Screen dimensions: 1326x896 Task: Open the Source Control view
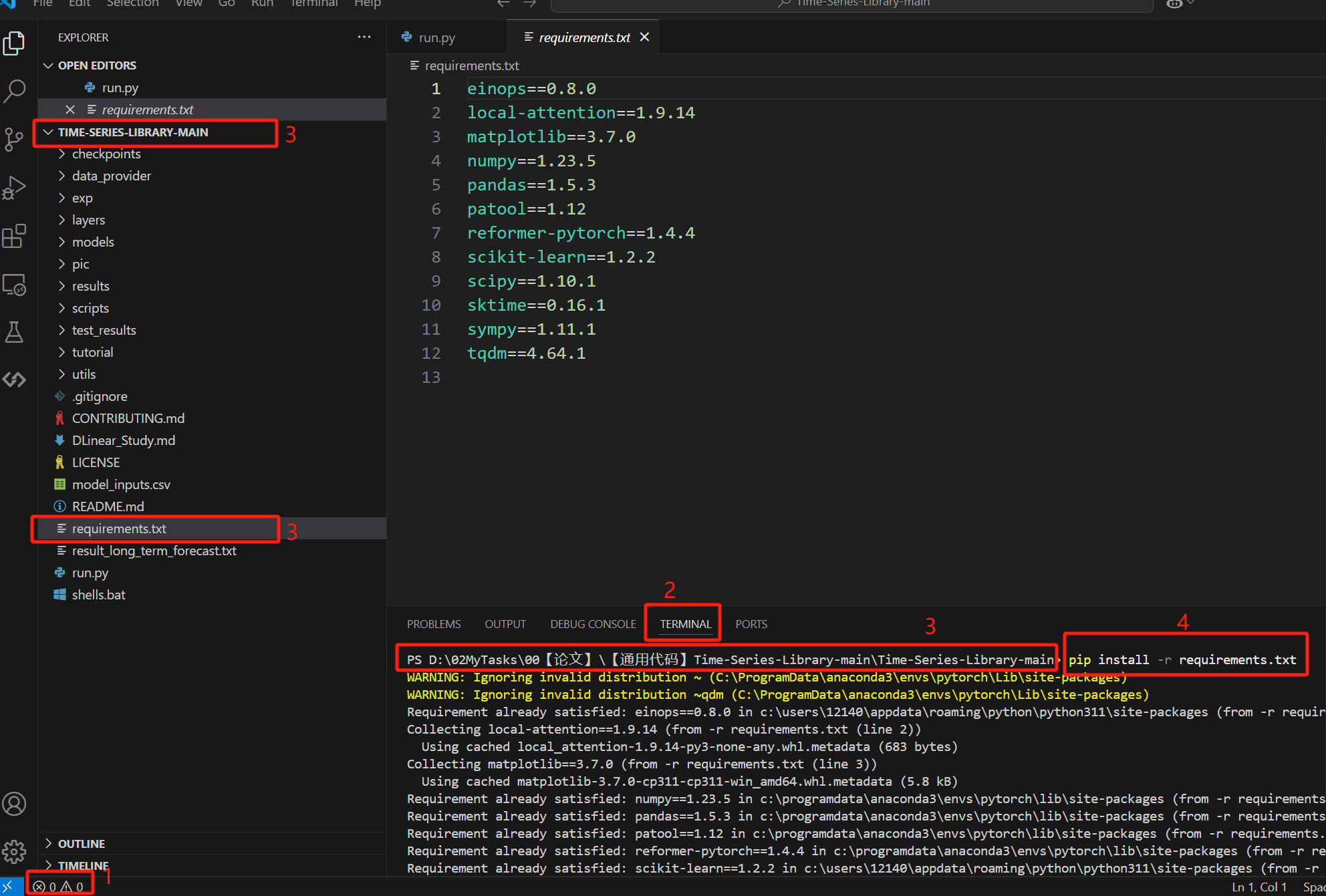point(15,139)
